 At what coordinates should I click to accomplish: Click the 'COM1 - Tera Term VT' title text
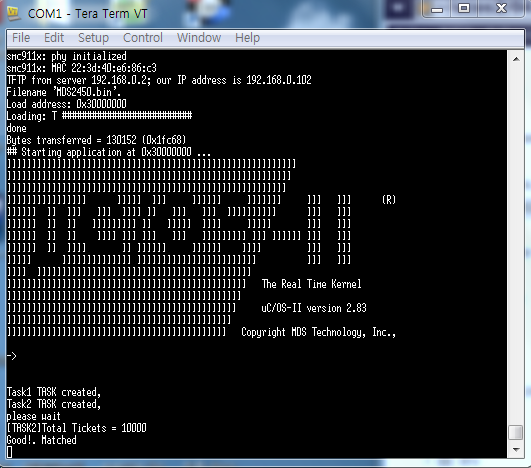pos(87,14)
